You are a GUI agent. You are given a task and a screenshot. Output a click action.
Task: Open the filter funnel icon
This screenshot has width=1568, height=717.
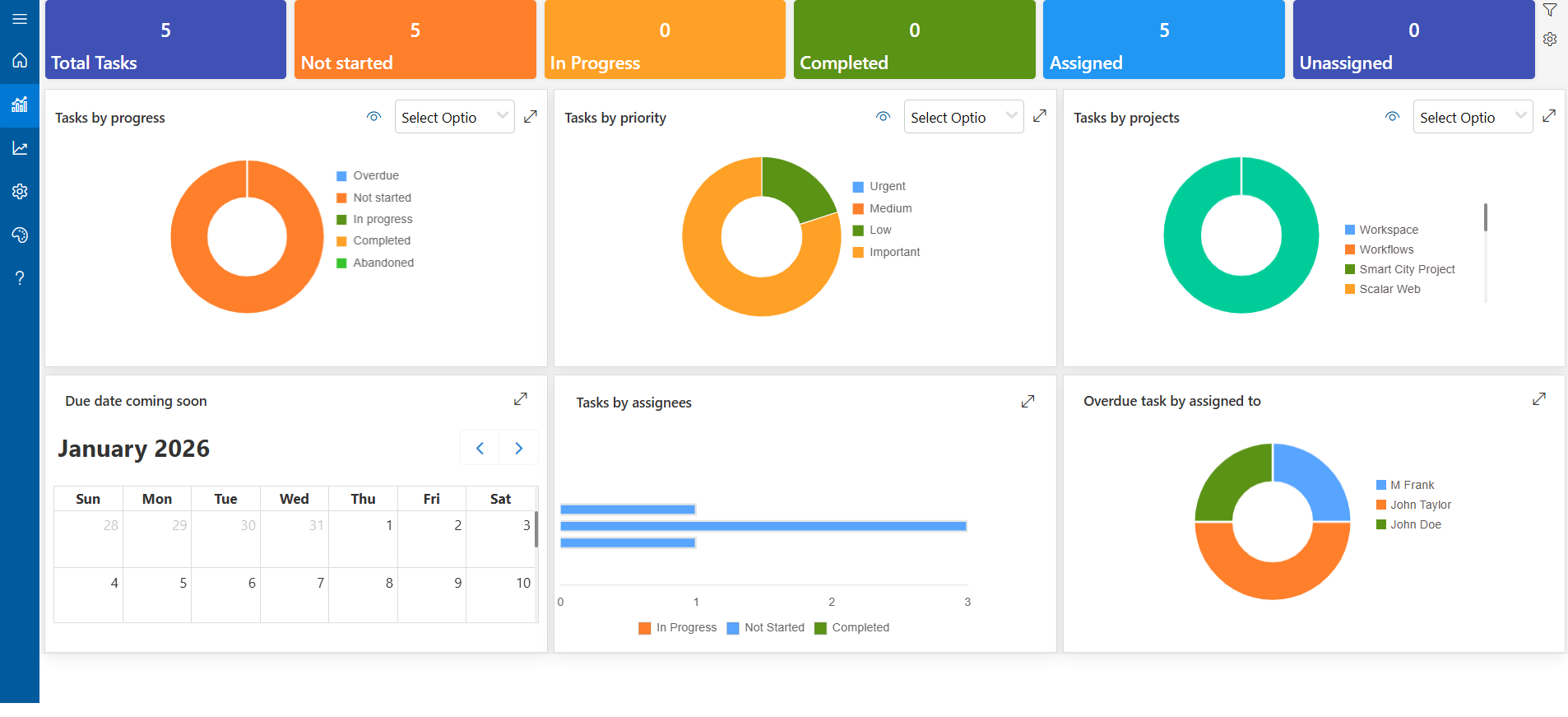coord(1550,11)
